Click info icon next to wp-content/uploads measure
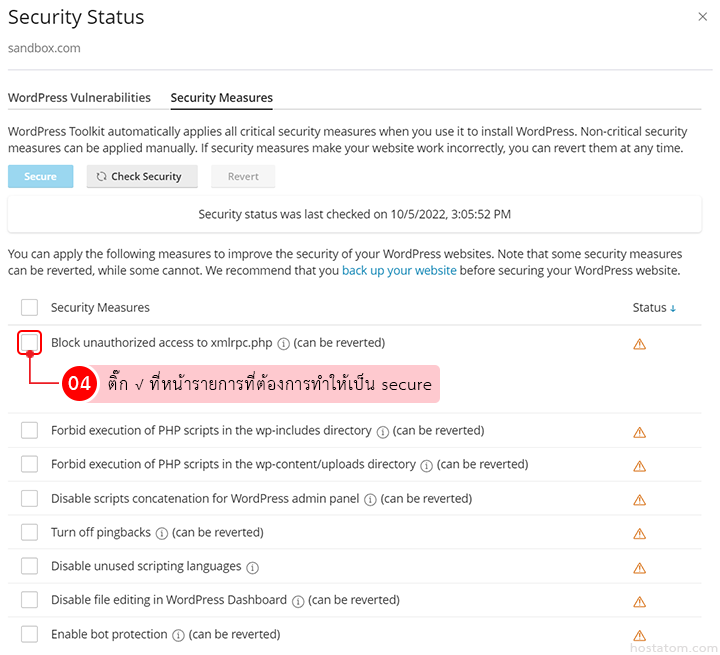Screen dimensions: 720x655 tap(426, 466)
